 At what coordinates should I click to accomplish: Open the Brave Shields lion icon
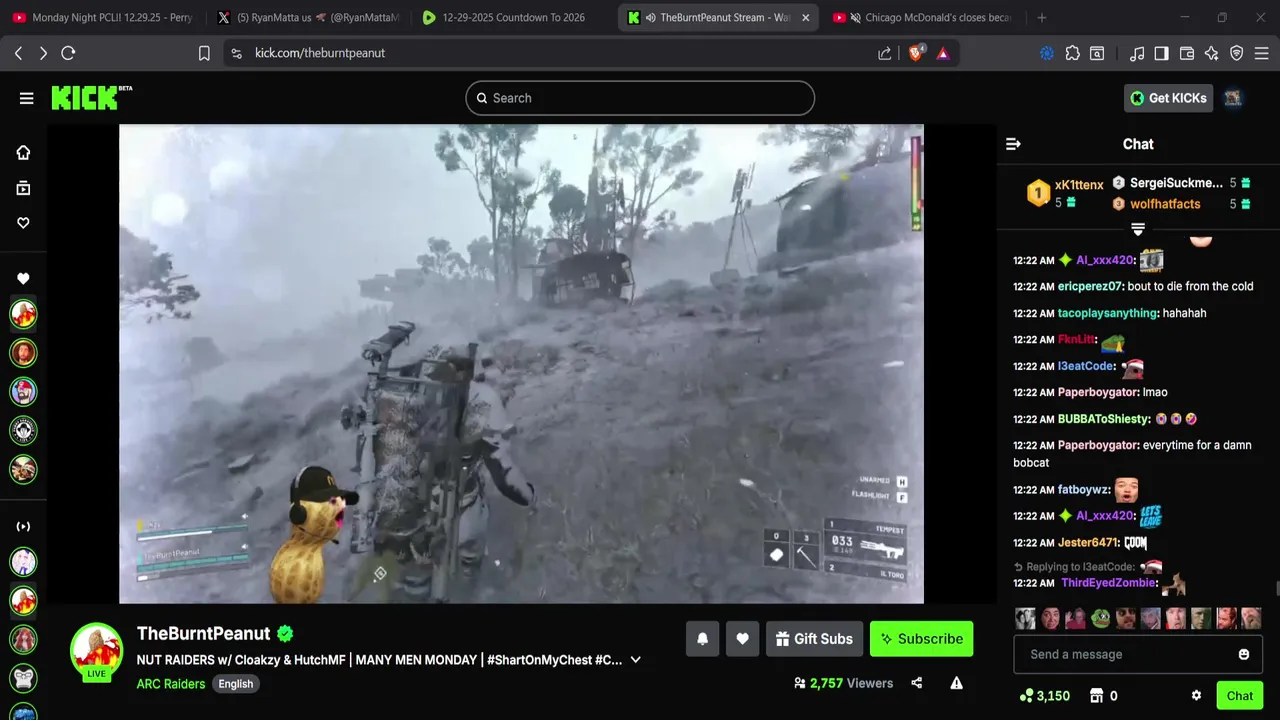click(916, 53)
